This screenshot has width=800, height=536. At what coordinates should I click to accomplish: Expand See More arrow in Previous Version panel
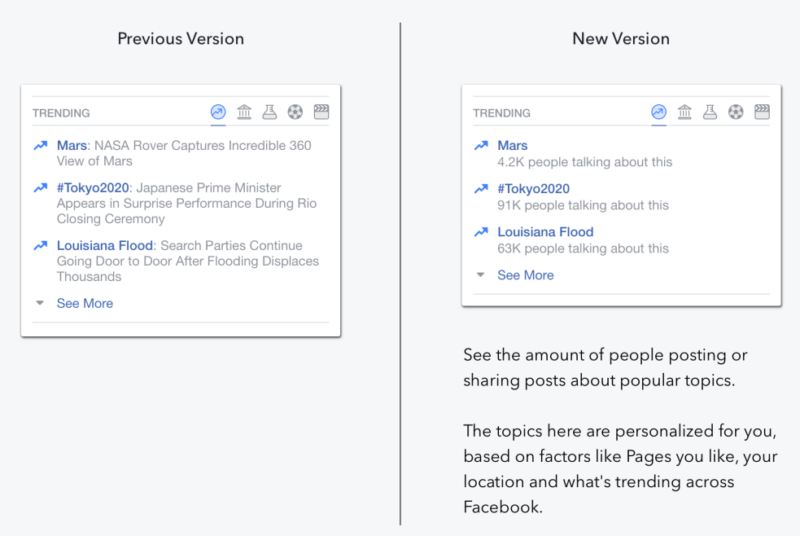tap(39, 303)
